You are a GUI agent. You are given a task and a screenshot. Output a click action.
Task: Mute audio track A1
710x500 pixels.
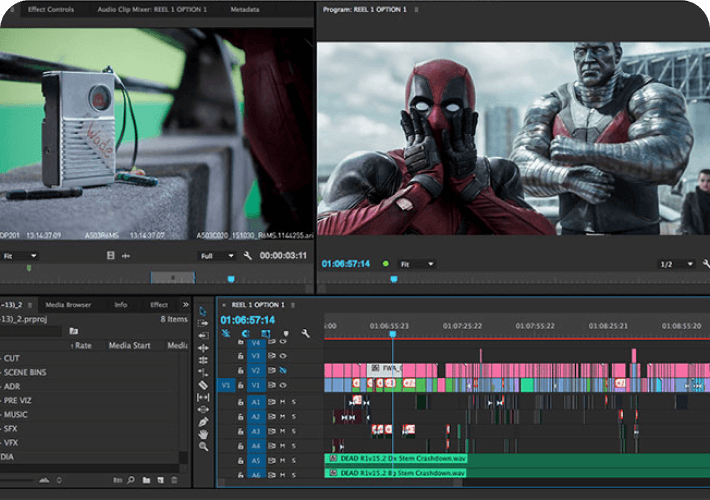point(283,402)
